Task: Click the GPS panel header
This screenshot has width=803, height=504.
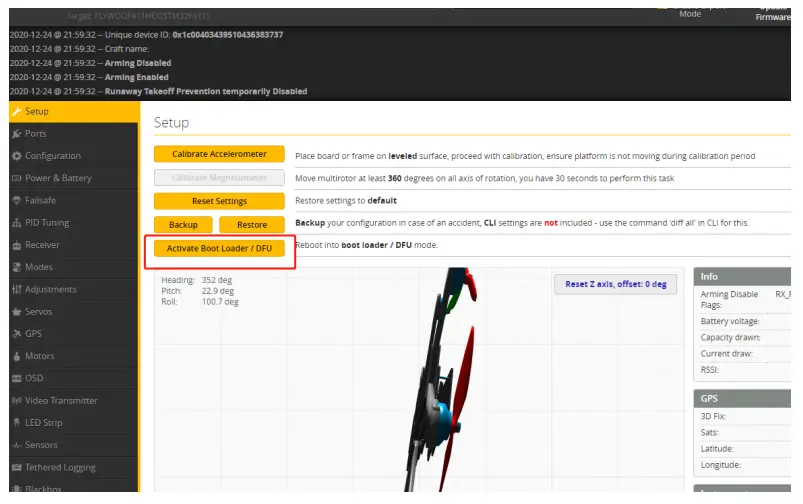Action: (742, 398)
